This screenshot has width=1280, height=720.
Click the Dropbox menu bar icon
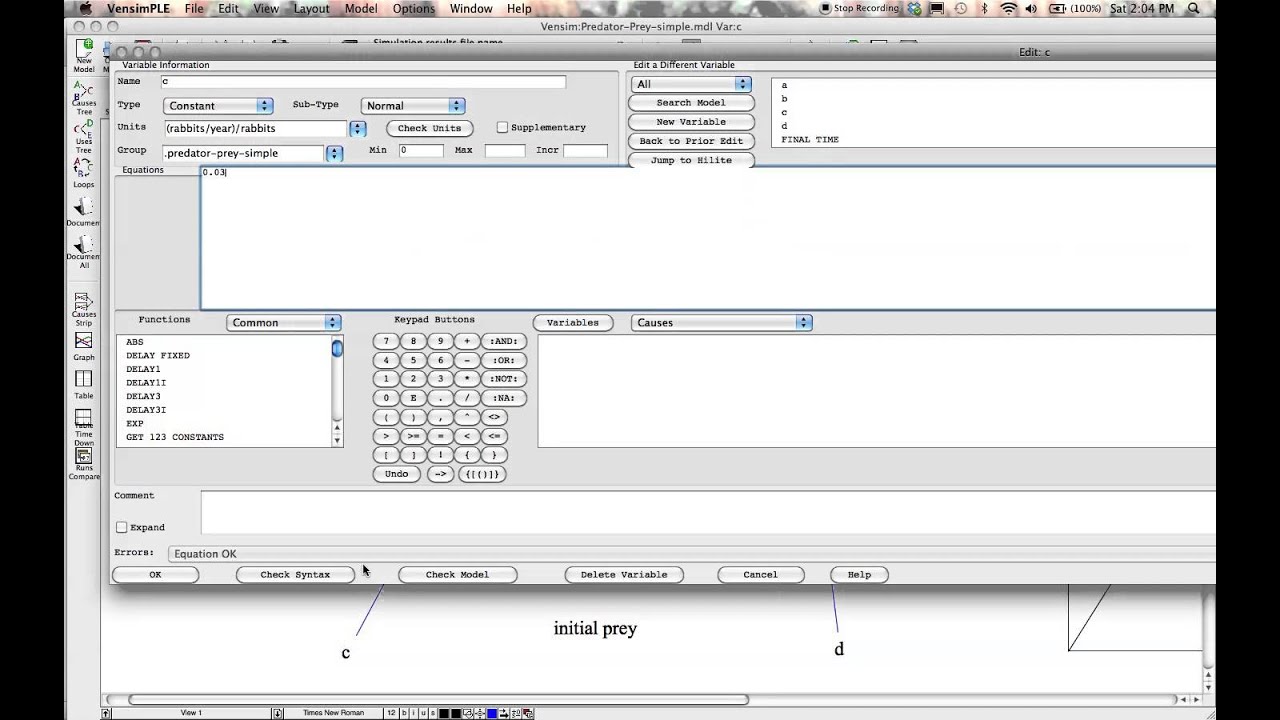(x=914, y=9)
